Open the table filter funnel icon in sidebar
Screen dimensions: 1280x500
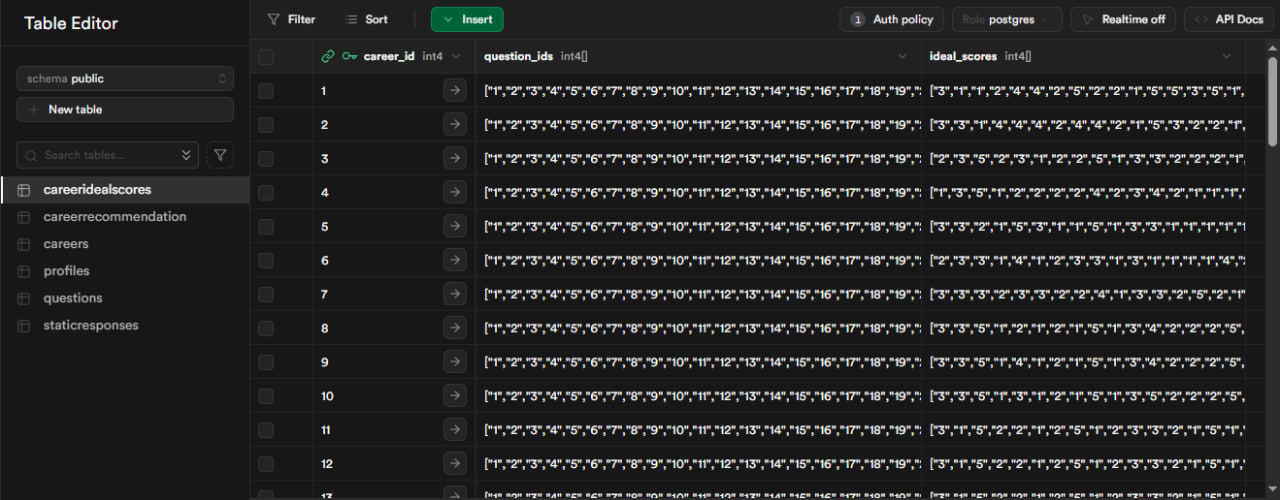tap(220, 155)
